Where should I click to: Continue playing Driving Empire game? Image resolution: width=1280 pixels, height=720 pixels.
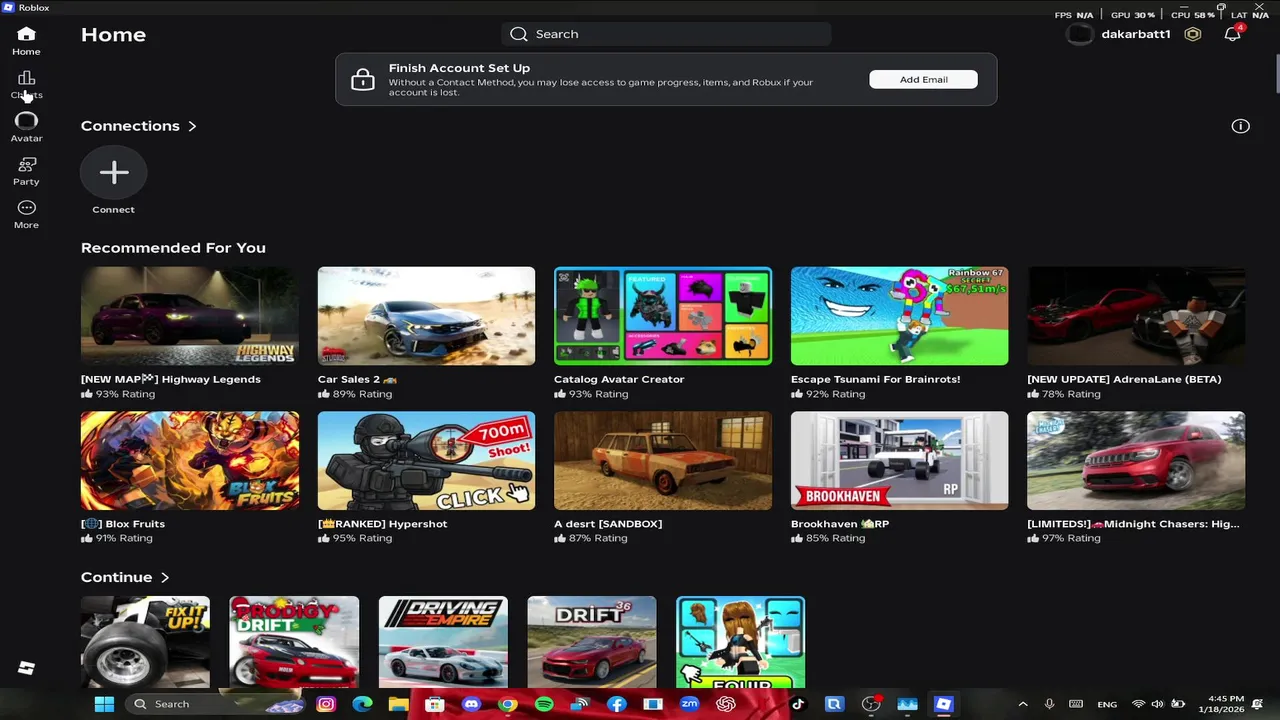(443, 642)
